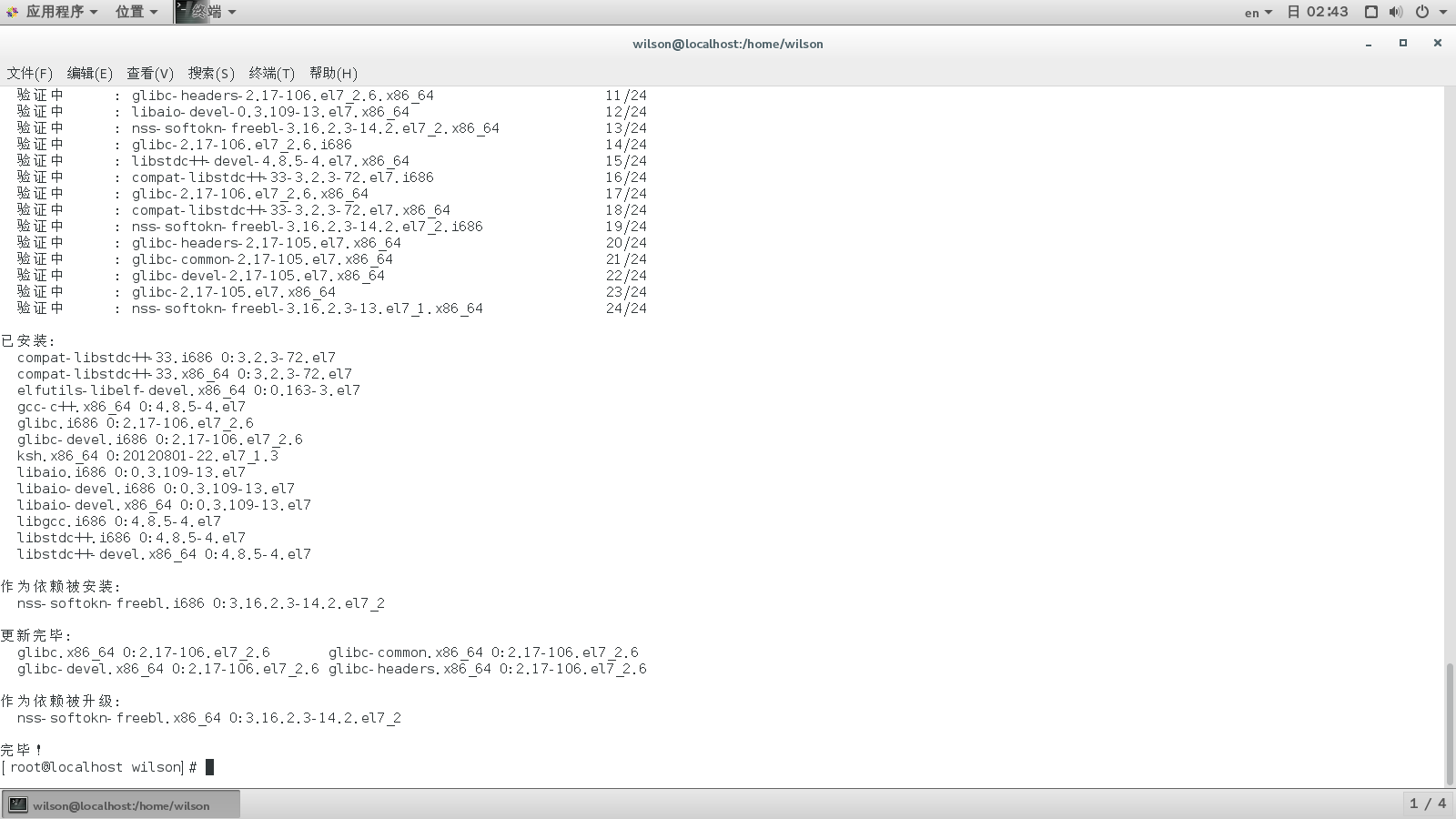Viewport: 1456px width, 819px height.
Task: Click the text 更新完毕:
Action: 36,636
